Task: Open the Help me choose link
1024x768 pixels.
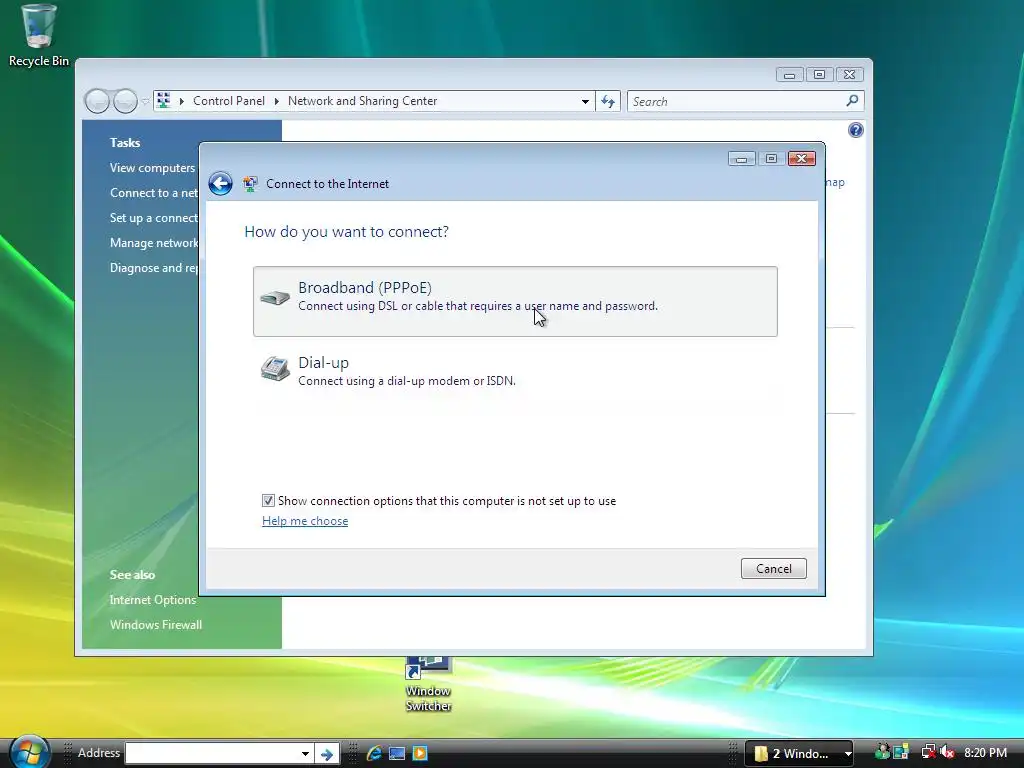Action: pyautogui.click(x=305, y=521)
